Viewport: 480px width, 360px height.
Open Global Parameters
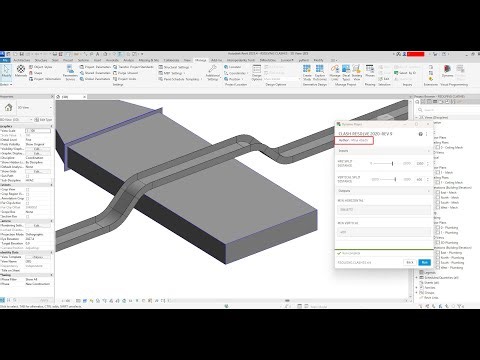(95, 79)
